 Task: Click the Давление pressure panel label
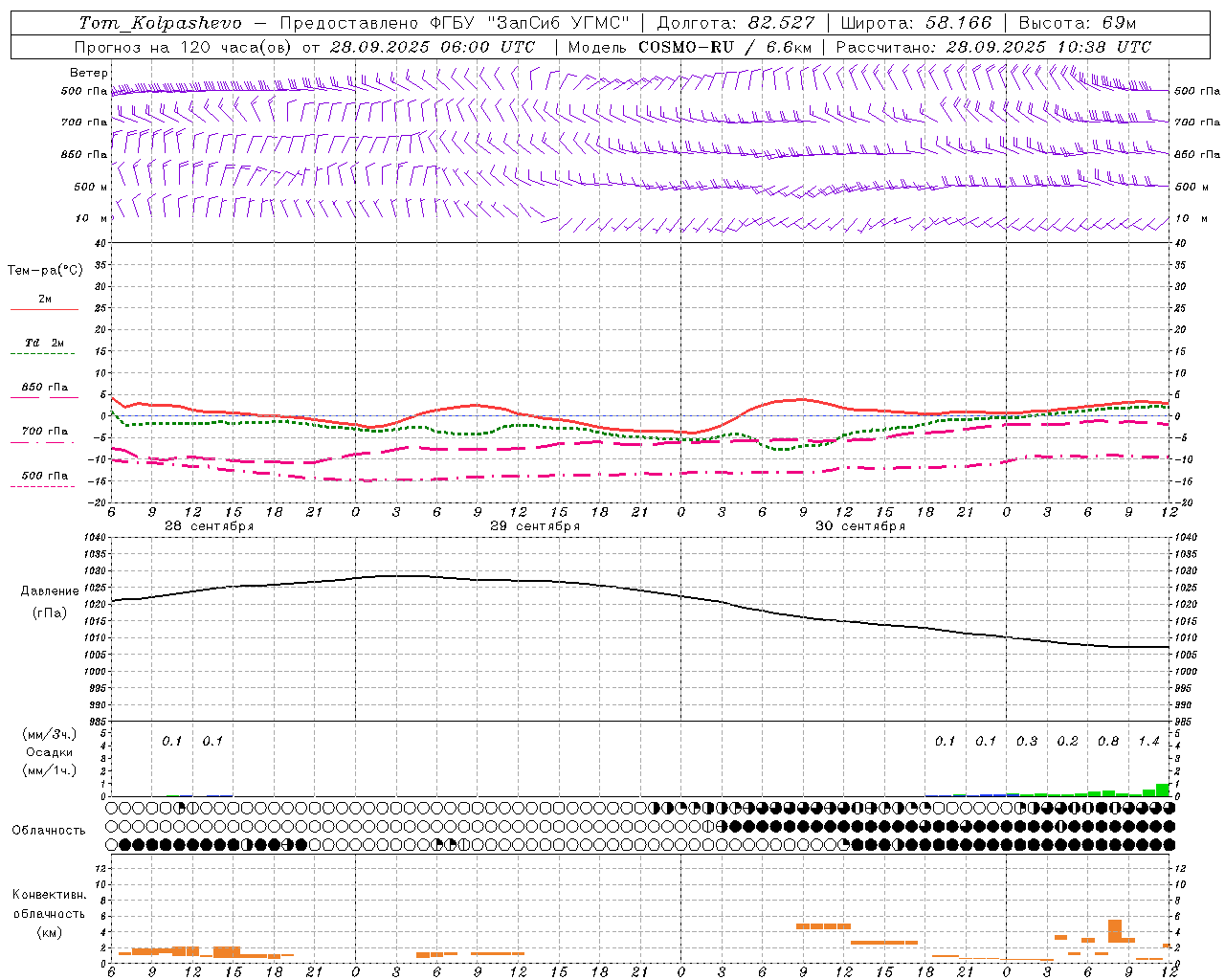click(50, 591)
